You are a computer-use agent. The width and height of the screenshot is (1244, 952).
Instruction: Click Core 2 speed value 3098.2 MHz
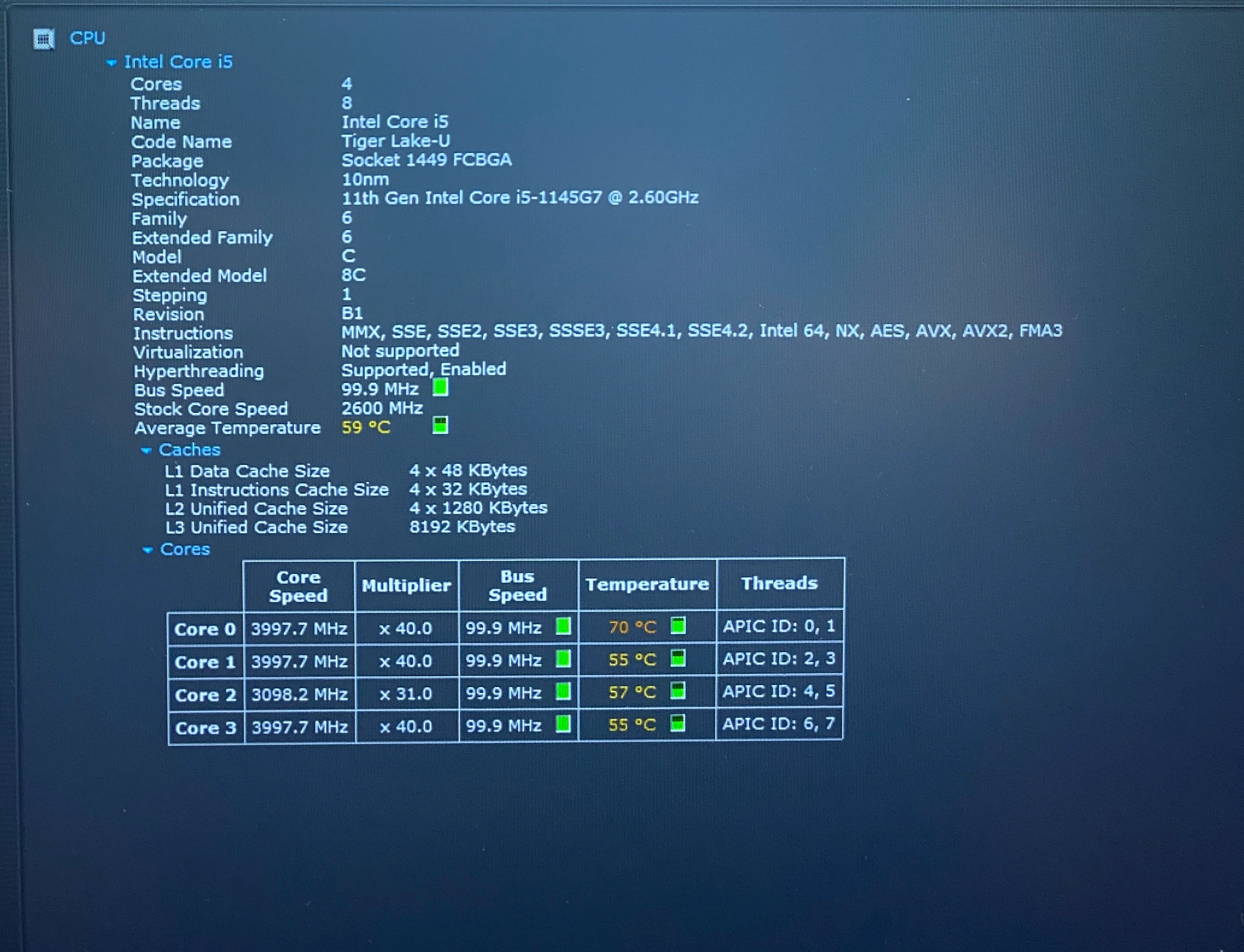coord(300,694)
